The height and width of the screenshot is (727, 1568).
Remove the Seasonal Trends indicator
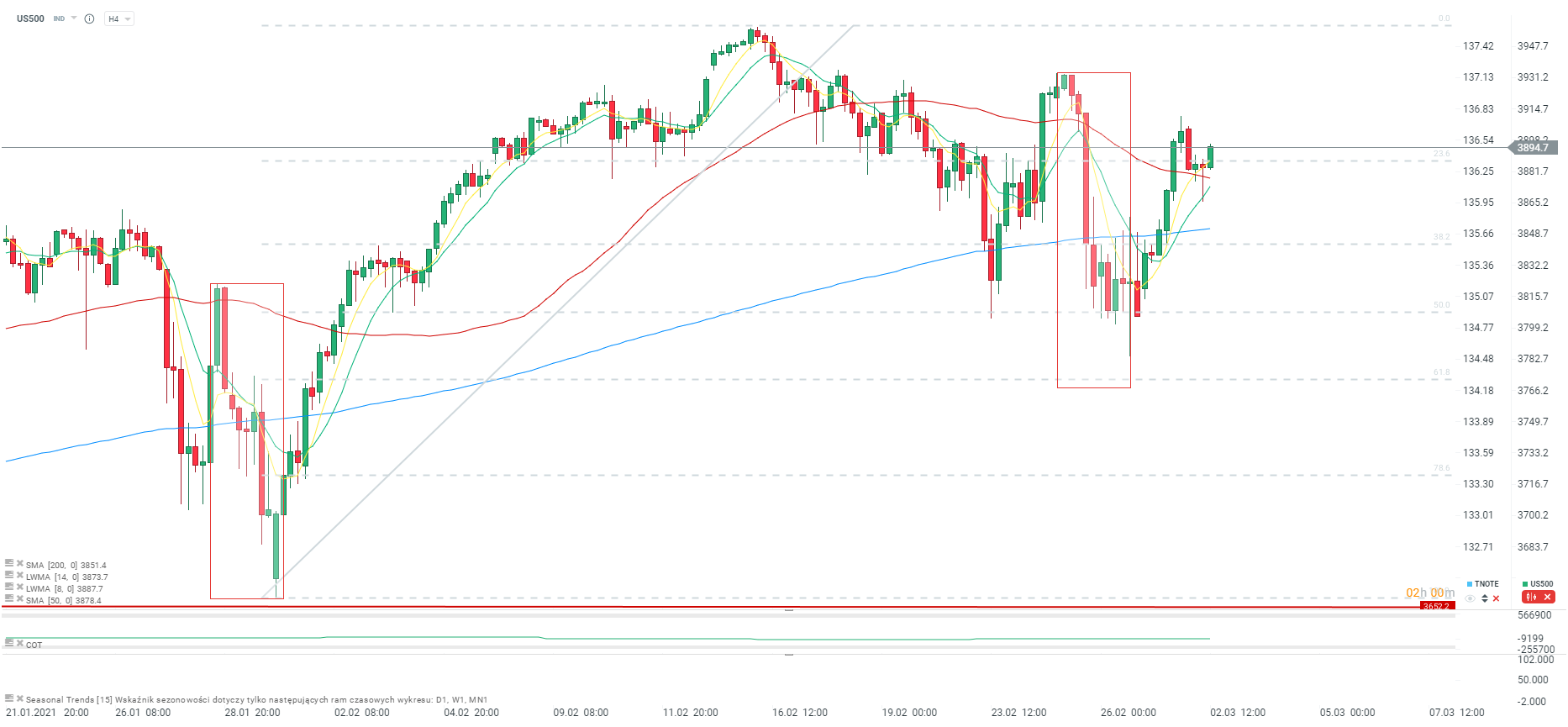coord(19,698)
